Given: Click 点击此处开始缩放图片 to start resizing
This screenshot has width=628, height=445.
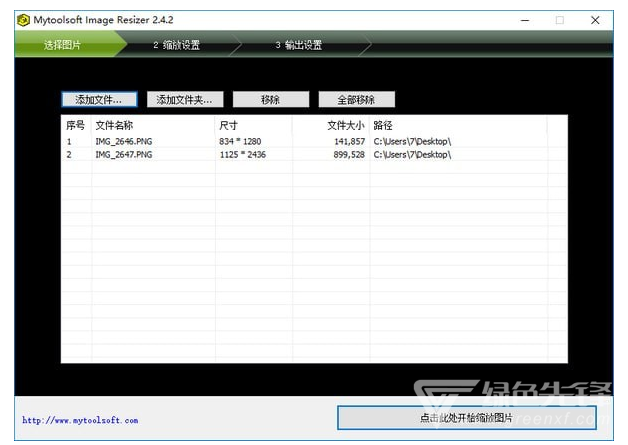Looking at the screenshot, I should (467, 418).
